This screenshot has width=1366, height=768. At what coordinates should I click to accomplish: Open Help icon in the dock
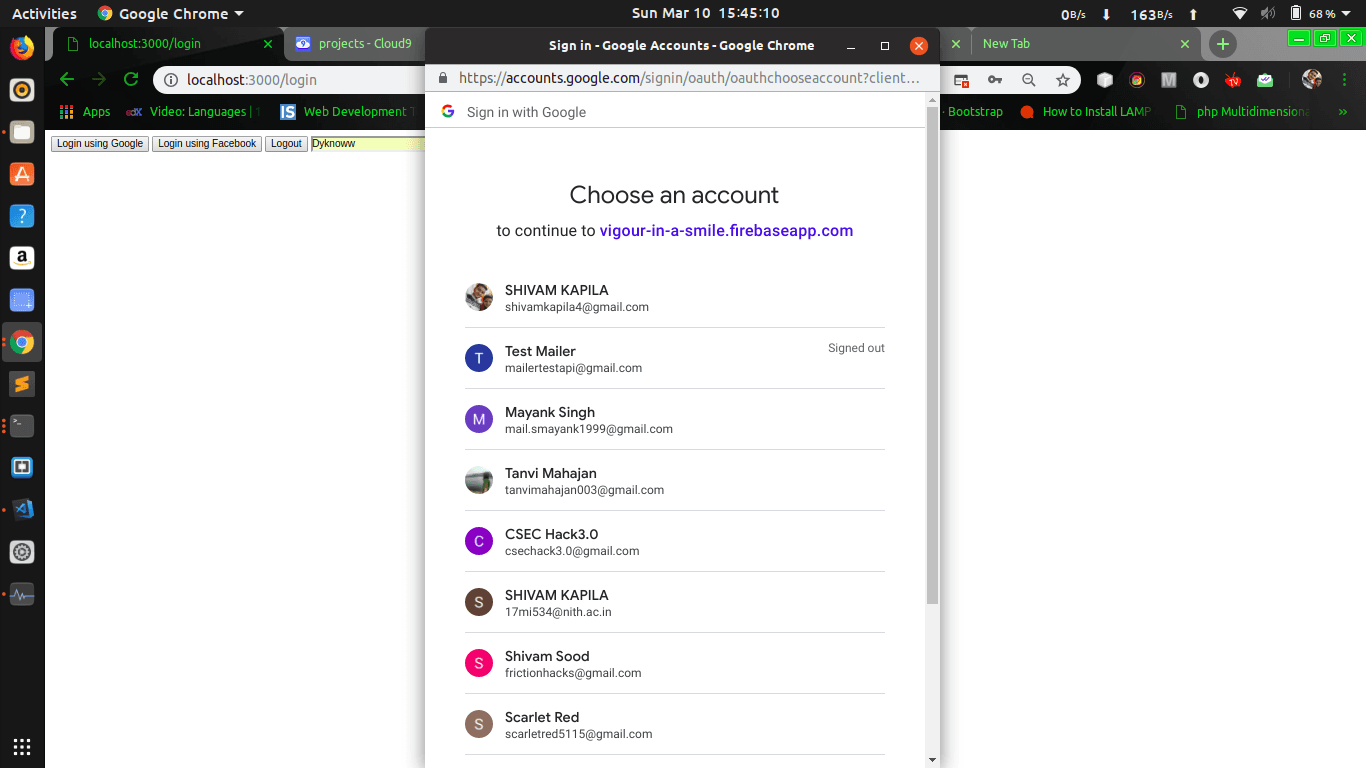(22, 216)
